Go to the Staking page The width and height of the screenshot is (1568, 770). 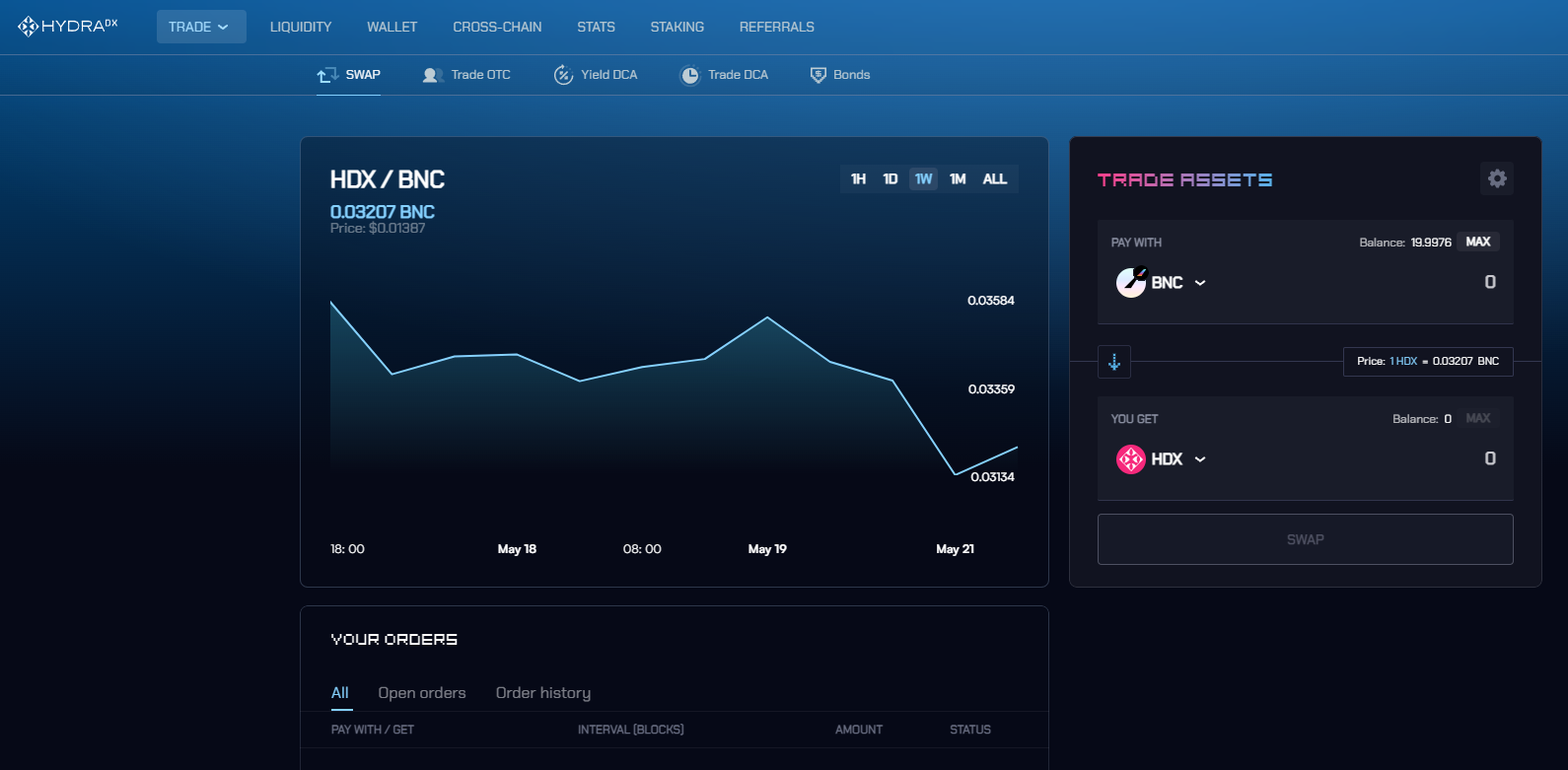point(677,27)
